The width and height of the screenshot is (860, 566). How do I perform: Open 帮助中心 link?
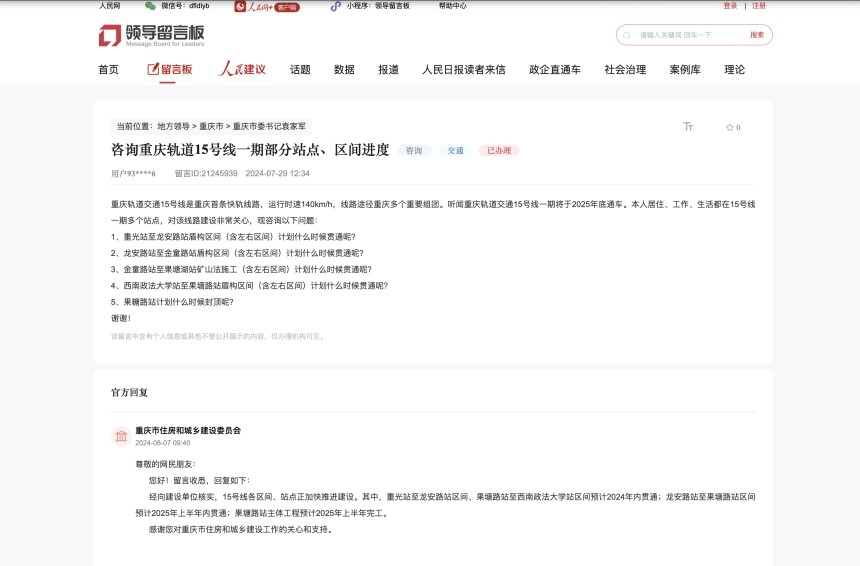[452, 6]
